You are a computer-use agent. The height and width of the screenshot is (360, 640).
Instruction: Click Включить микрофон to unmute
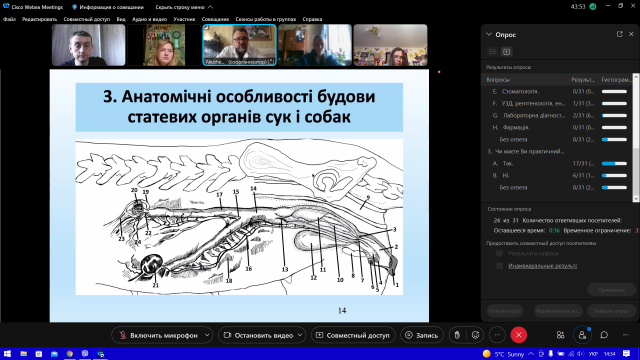tap(158, 335)
